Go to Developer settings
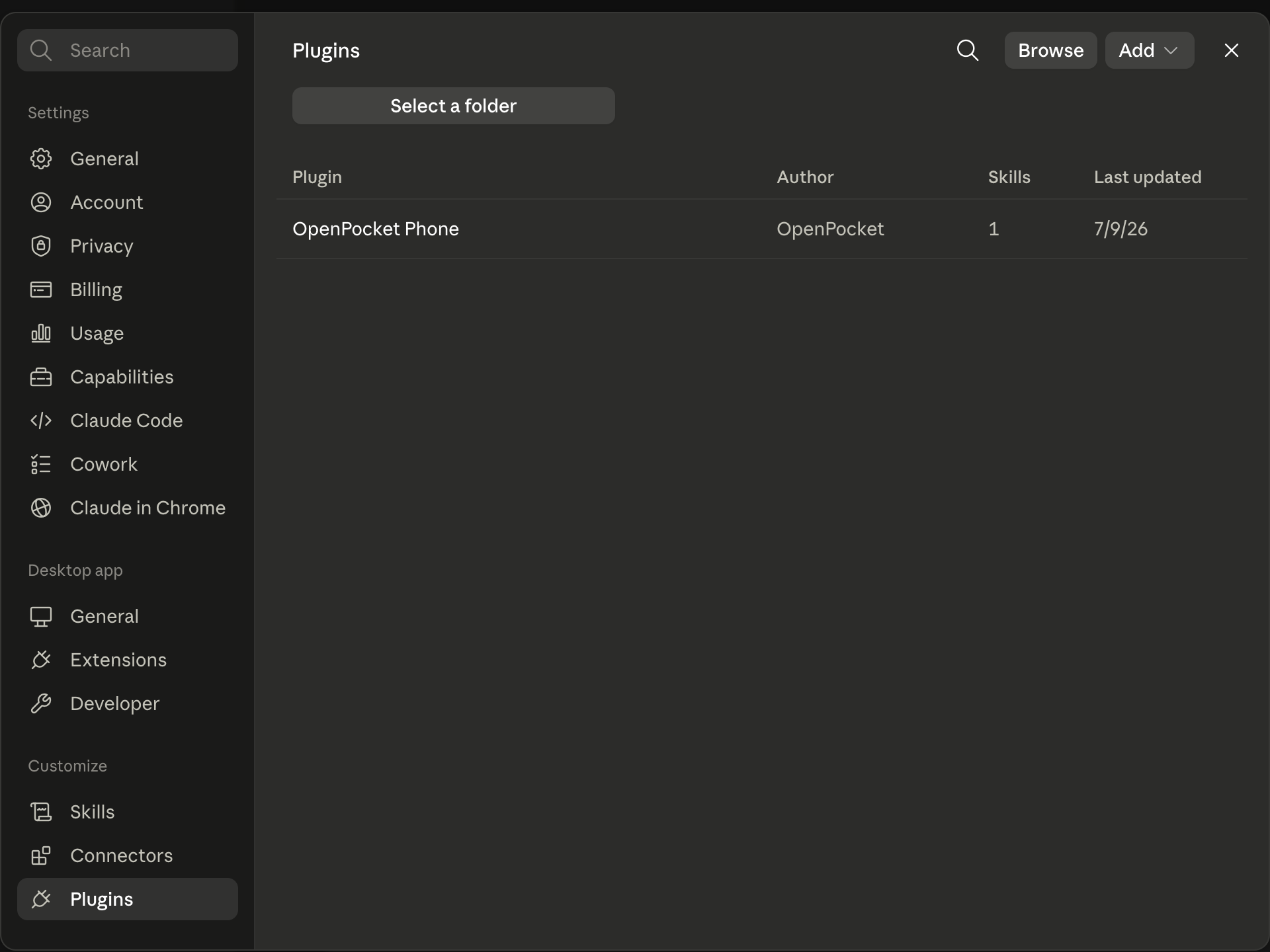Screen dimensions: 1270x952 (x=128, y=703)
